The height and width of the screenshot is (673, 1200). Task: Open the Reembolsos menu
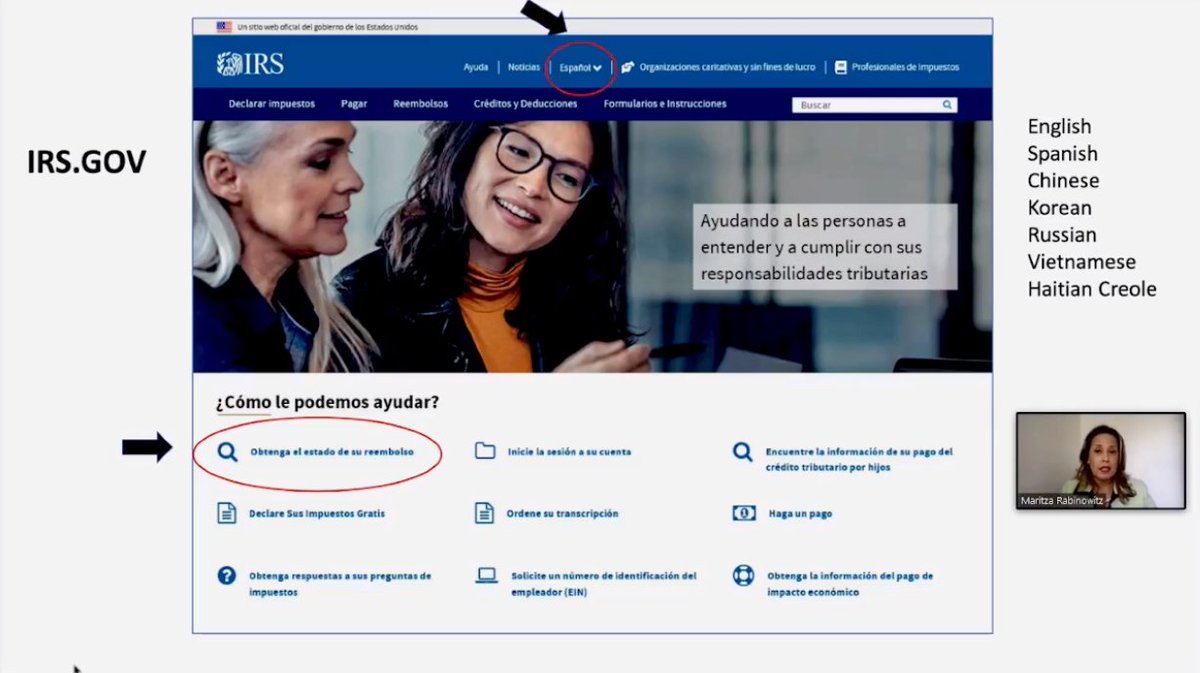[x=421, y=104]
